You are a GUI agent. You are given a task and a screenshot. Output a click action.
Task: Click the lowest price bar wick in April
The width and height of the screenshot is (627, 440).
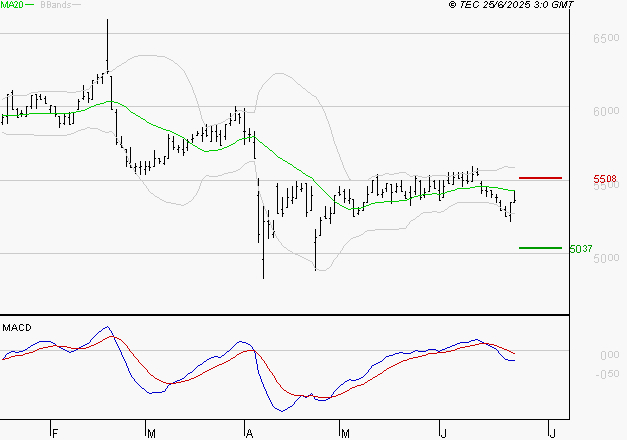(x=263, y=268)
